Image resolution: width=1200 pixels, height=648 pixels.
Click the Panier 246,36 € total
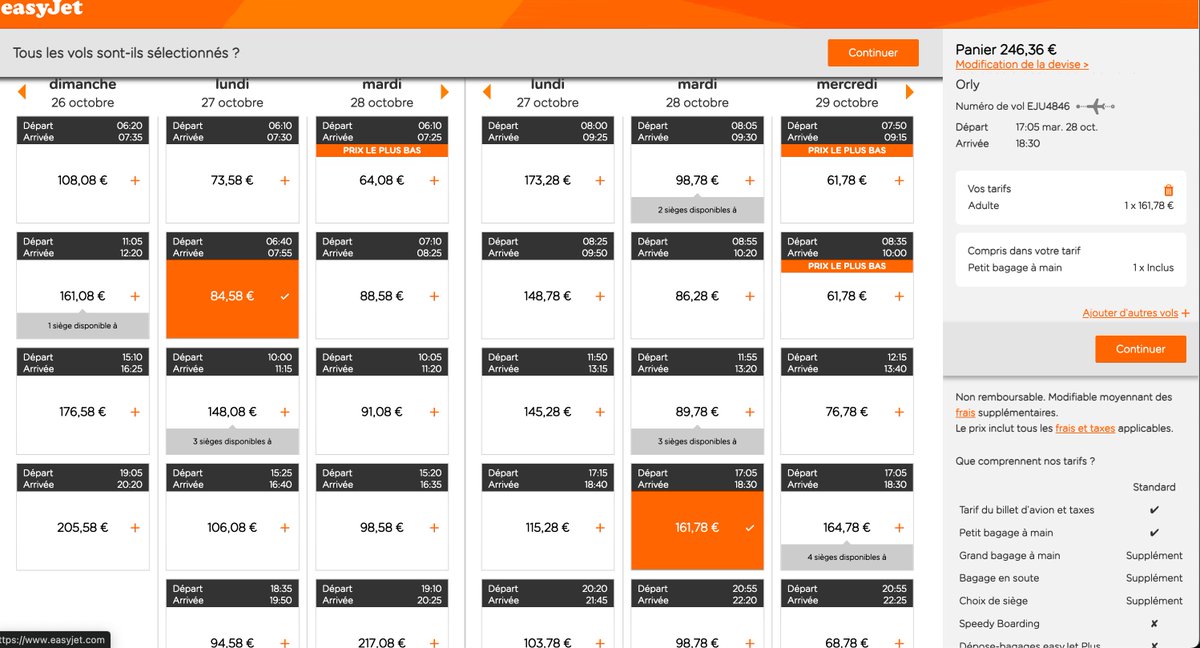[x=1006, y=49]
